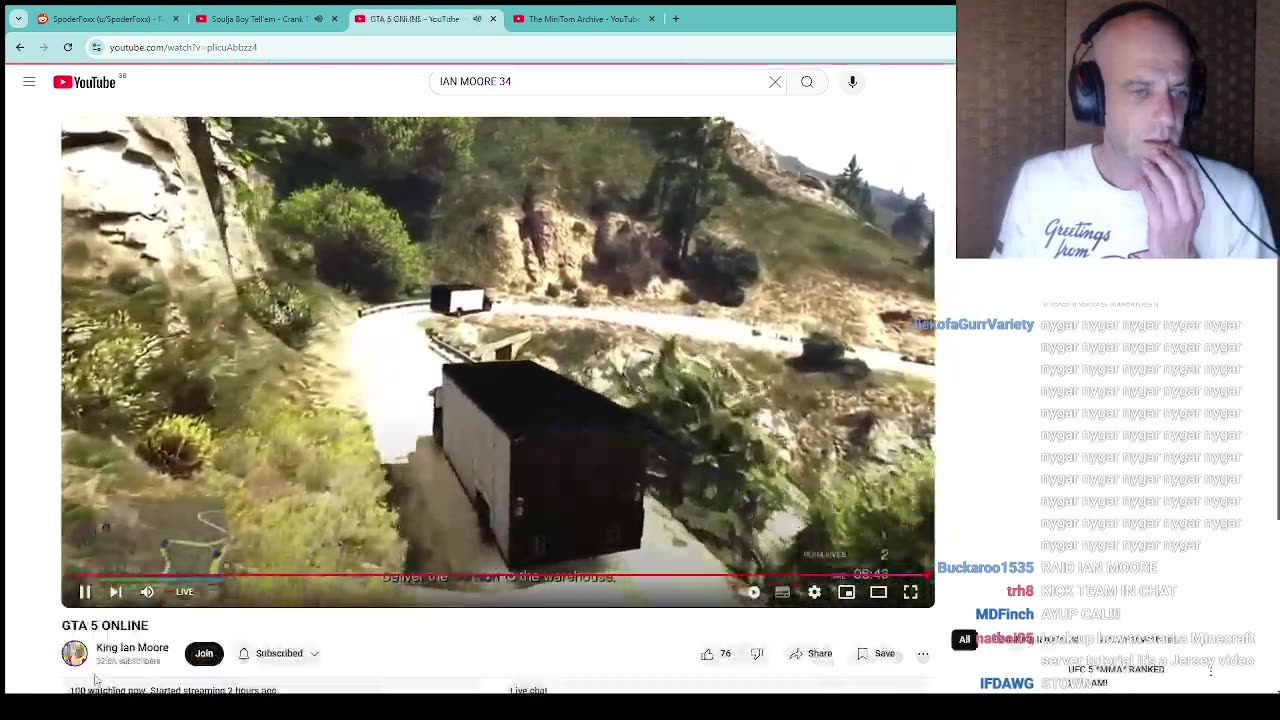Dislike the GTA 5 ONLINE video

(757, 654)
